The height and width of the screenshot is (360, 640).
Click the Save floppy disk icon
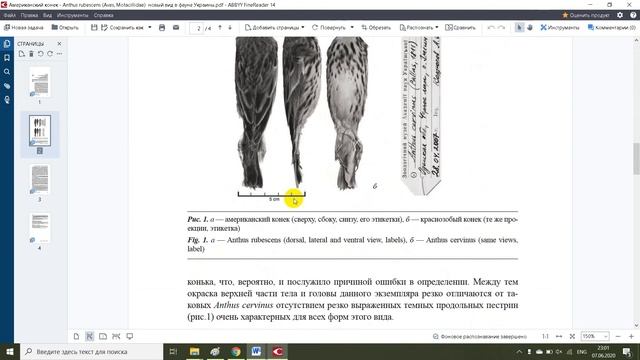click(94, 28)
